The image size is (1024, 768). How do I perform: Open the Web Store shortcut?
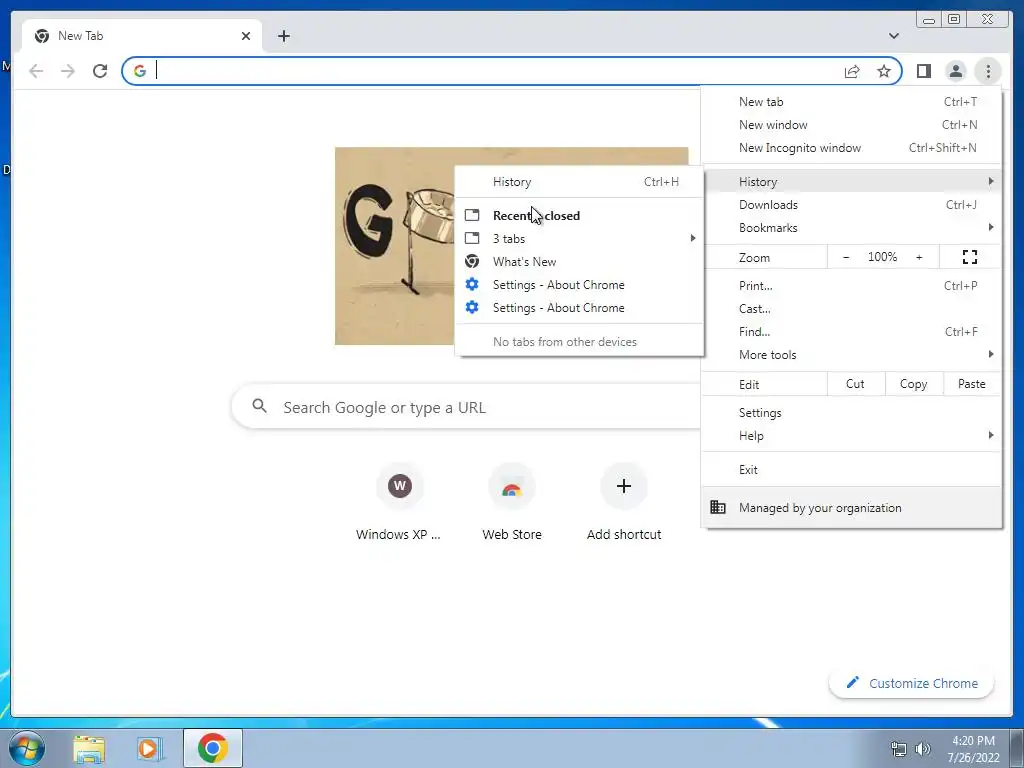pyautogui.click(x=511, y=502)
